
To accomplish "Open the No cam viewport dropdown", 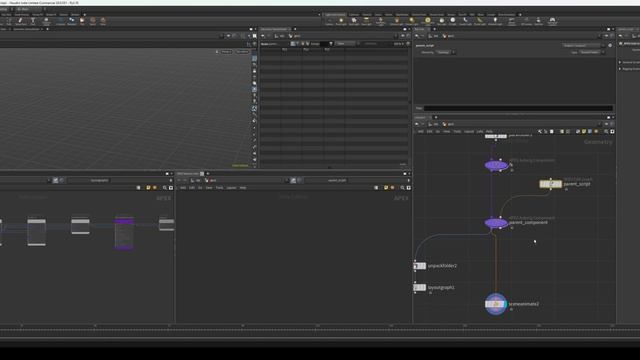I will 242,52.
